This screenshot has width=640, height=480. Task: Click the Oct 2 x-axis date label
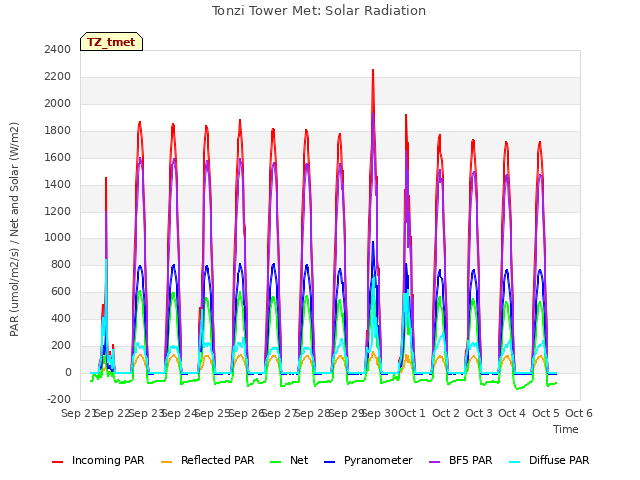446,413
